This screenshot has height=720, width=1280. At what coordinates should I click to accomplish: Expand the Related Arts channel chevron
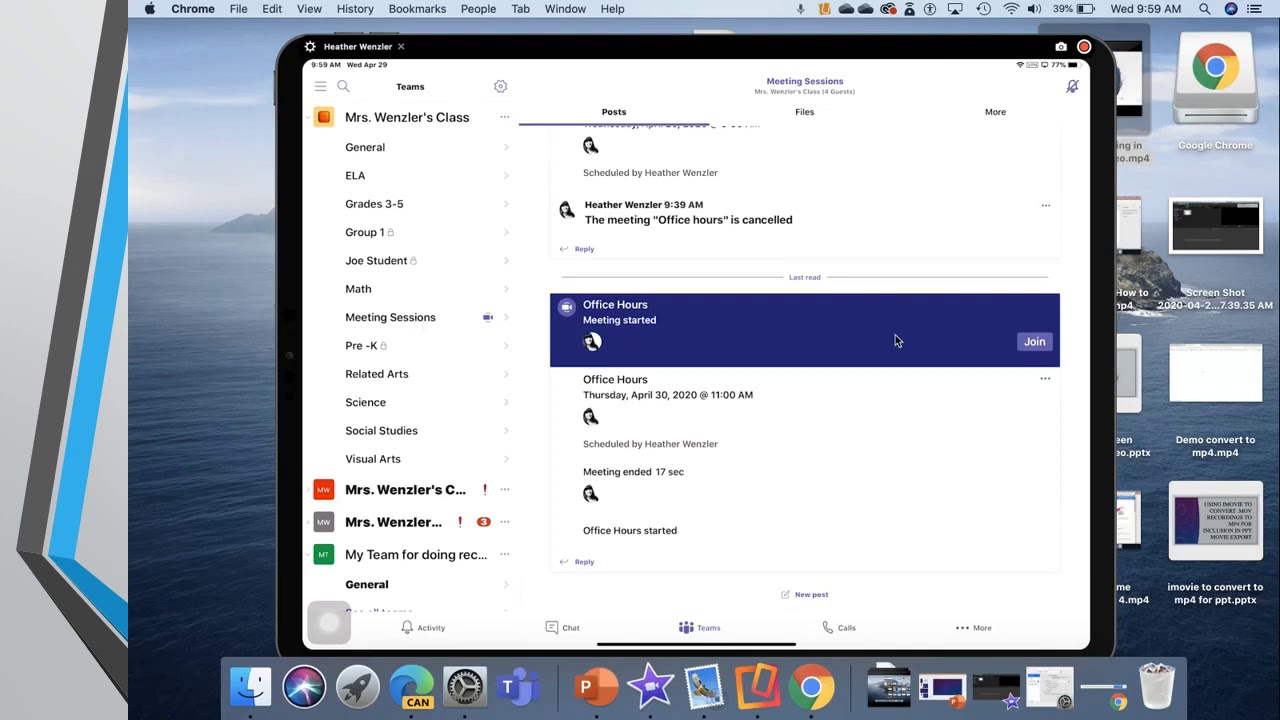pyautogui.click(x=506, y=374)
